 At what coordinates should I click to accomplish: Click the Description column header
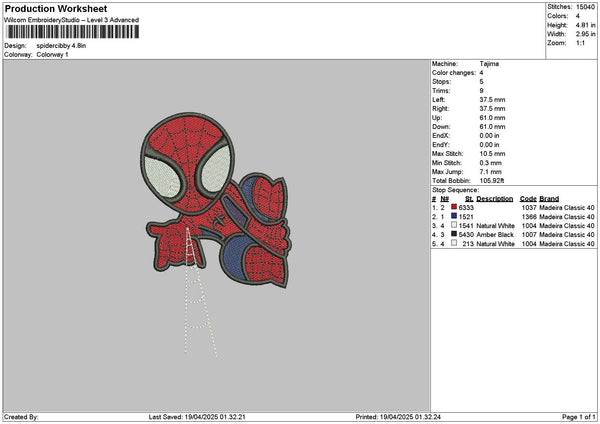(x=495, y=198)
